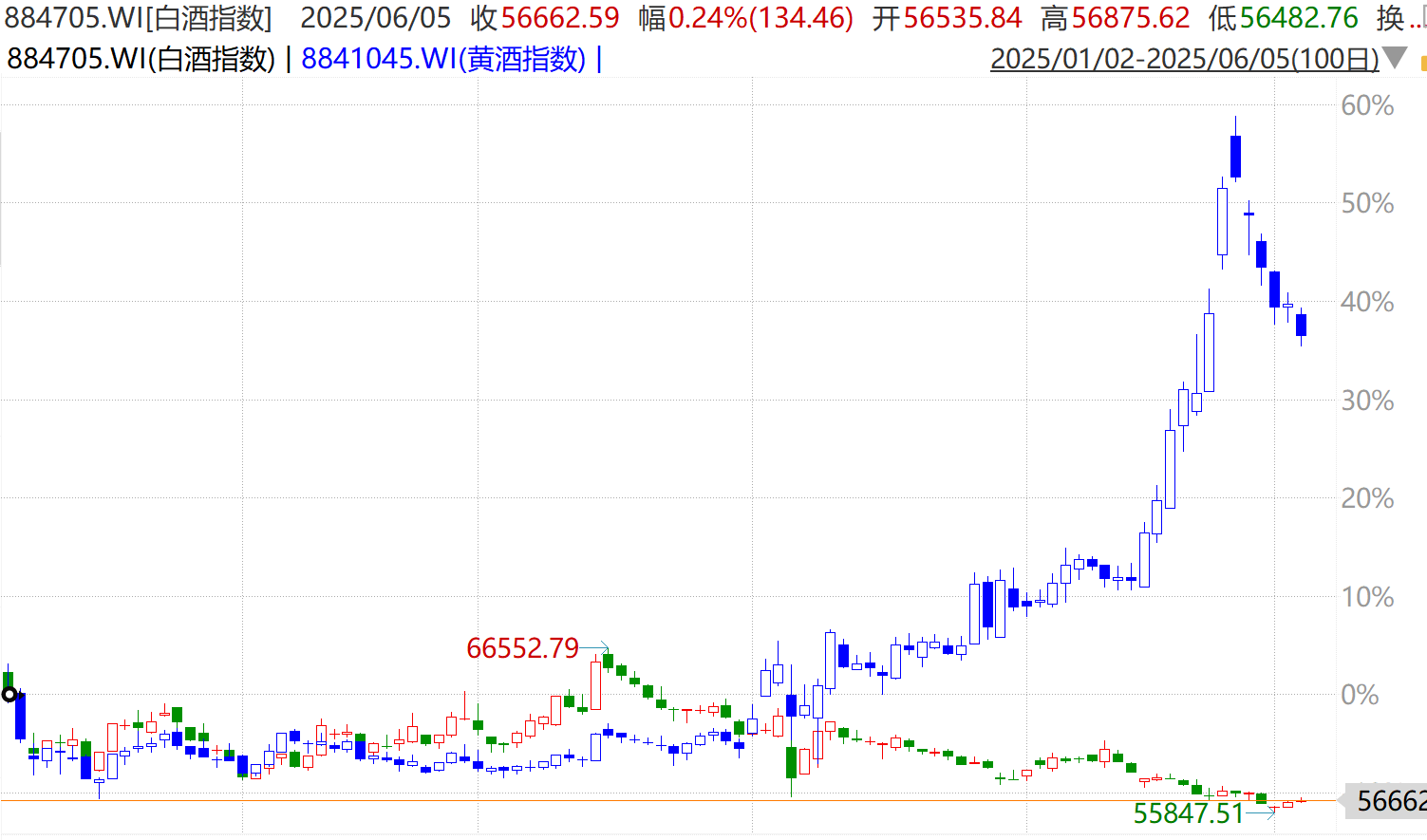Screen dimensions: 1427x840
Task: Click the 30% axis label
Action: tap(1367, 401)
